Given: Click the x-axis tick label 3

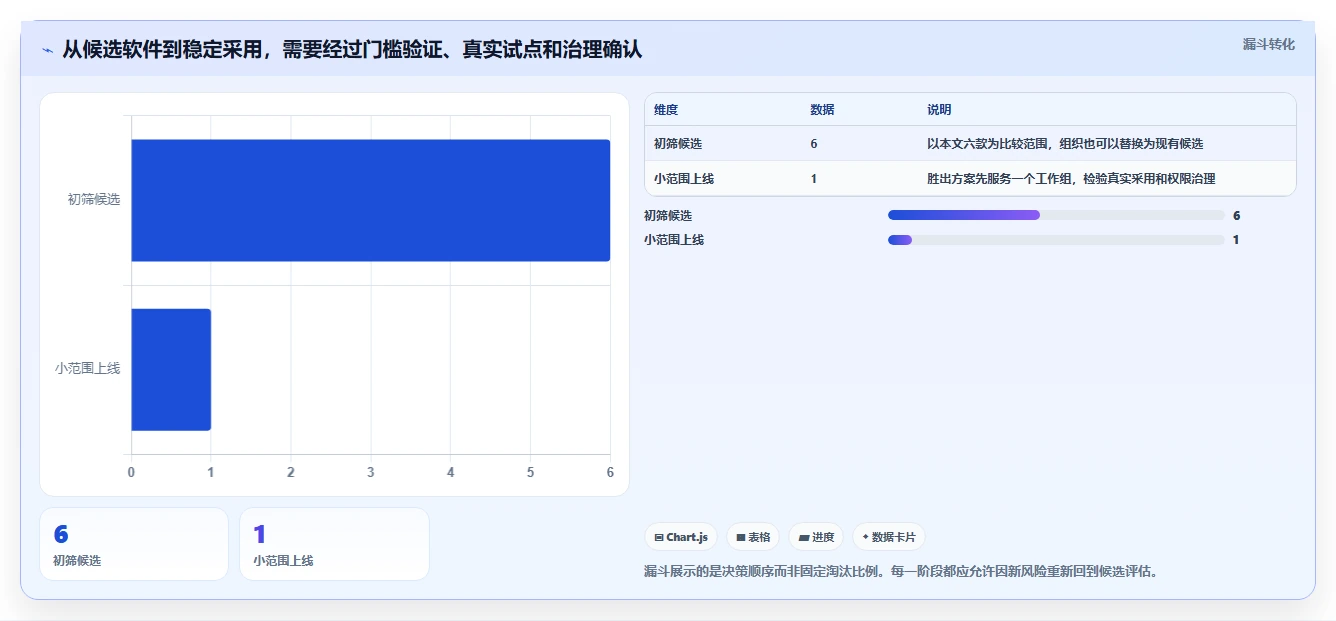Looking at the screenshot, I should 371,472.
